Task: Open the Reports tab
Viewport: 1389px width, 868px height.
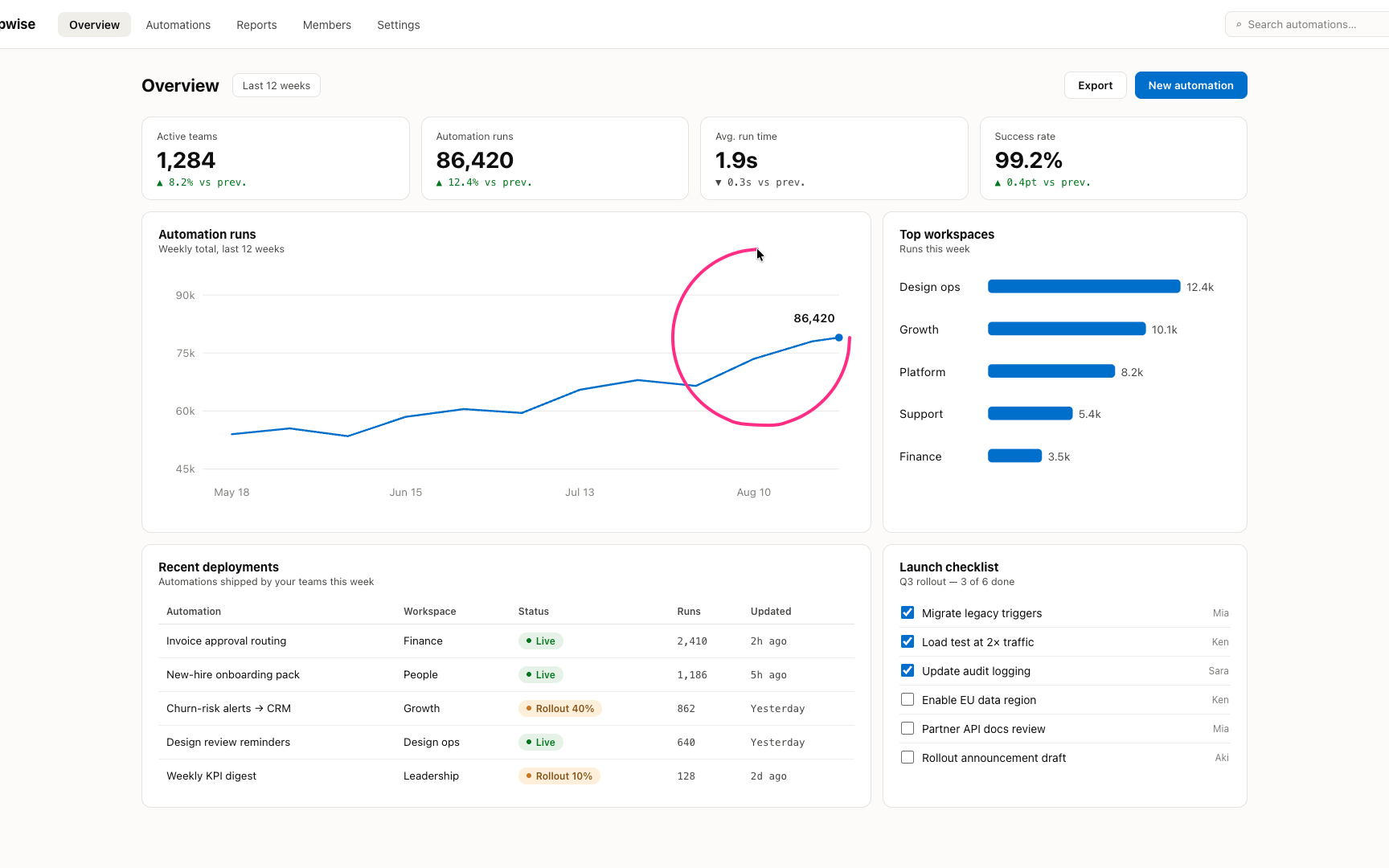Action: click(256, 25)
